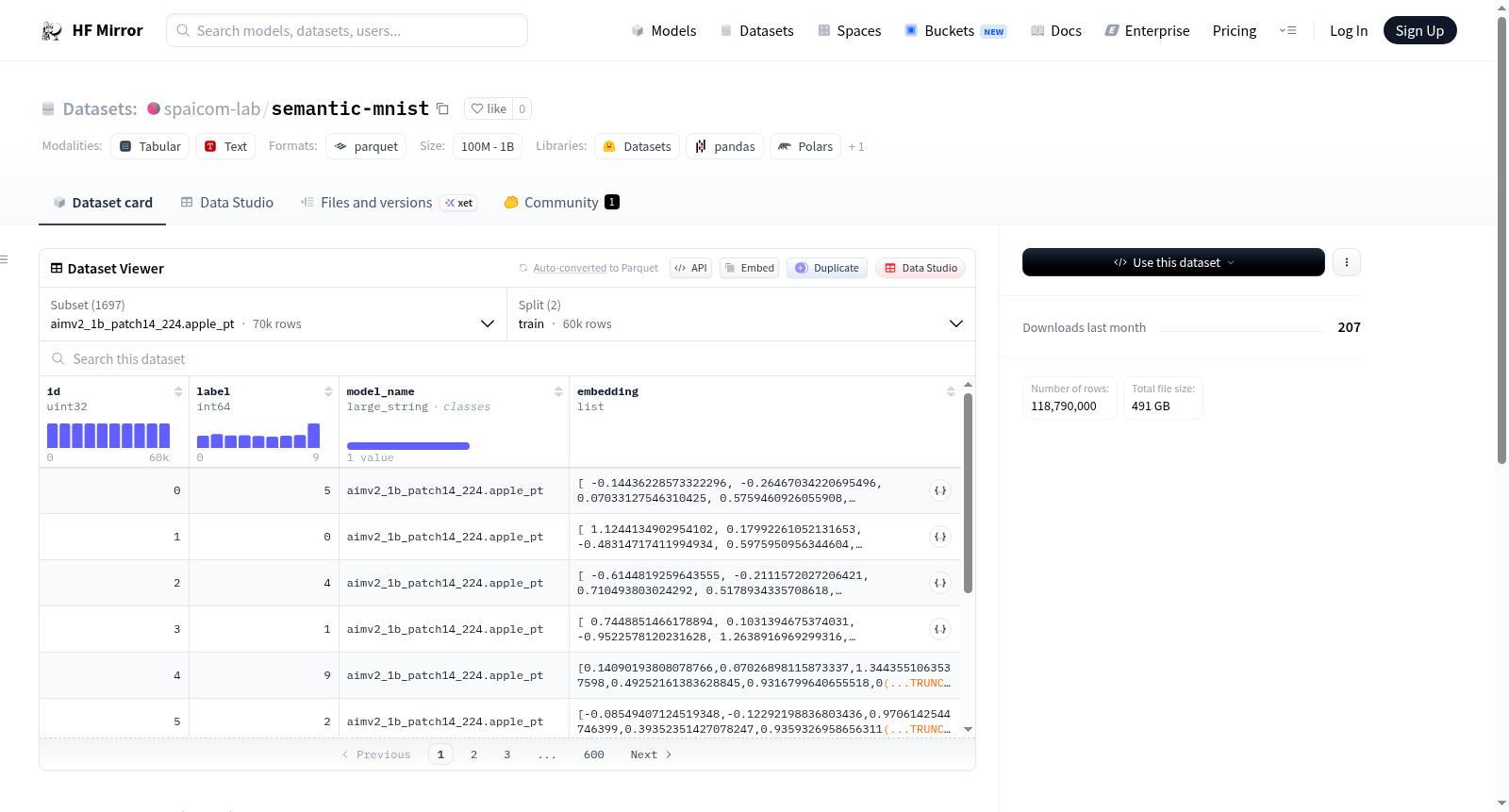Click the id column histogram

(x=108, y=436)
